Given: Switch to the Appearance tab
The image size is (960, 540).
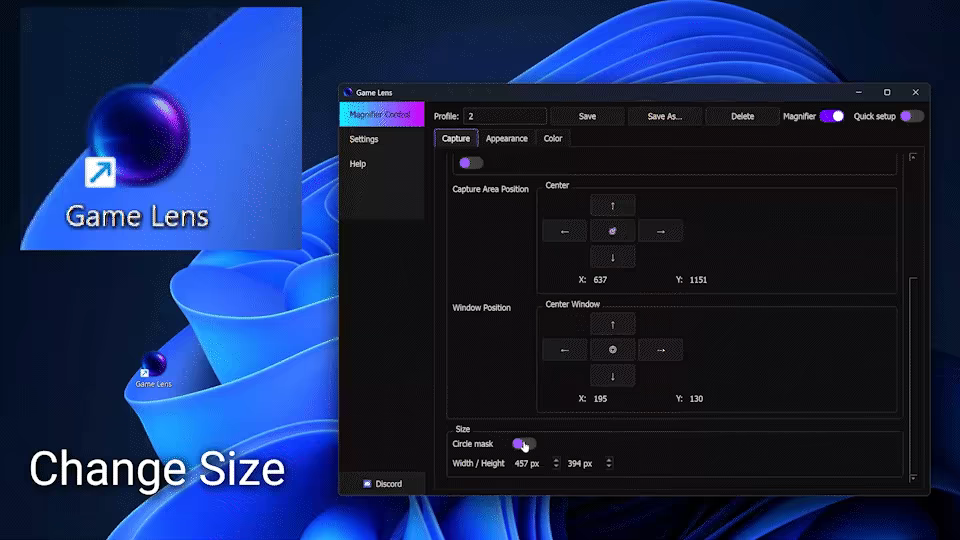Looking at the screenshot, I should coord(506,138).
